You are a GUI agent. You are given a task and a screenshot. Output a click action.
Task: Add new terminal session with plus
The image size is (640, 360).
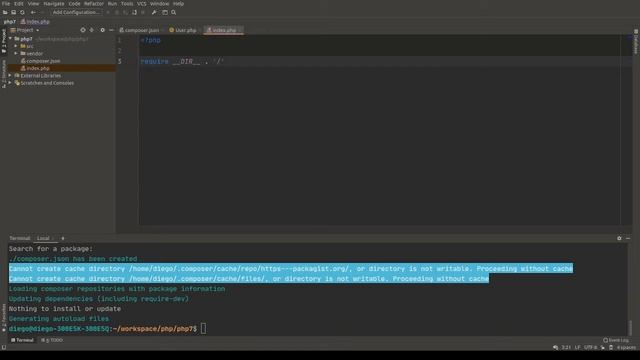63,238
